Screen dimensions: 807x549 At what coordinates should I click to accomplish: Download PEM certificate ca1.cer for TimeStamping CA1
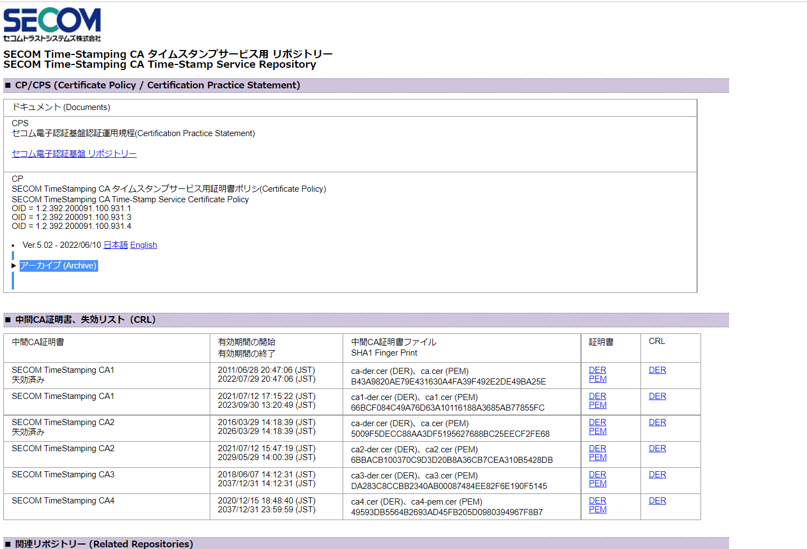pyautogui.click(x=597, y=405)
